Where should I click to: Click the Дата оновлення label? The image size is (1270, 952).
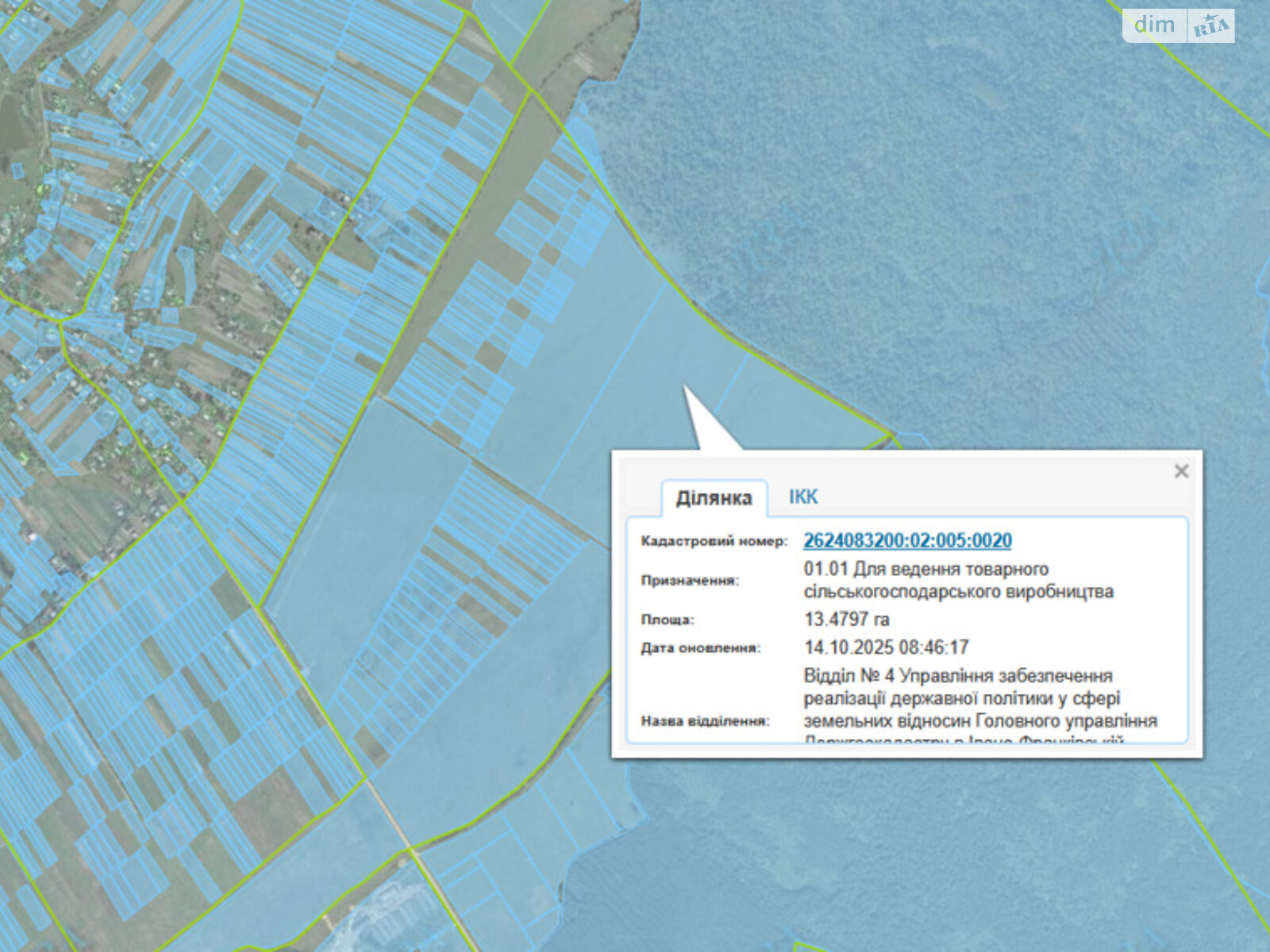pyautogui.click(x=700, y=648)
